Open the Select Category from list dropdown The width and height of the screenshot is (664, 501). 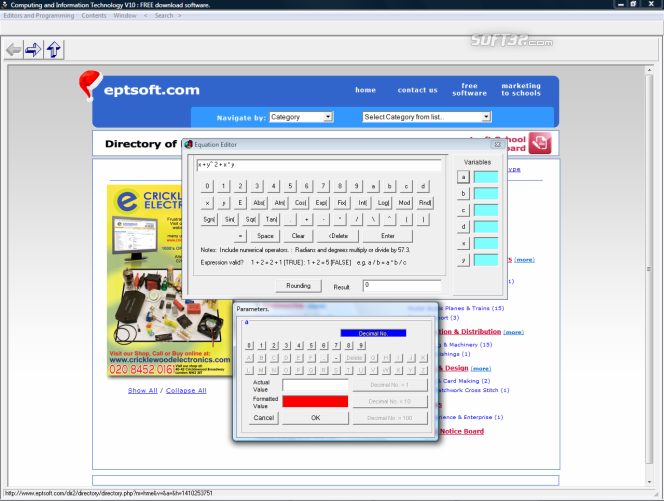point(427,117)
